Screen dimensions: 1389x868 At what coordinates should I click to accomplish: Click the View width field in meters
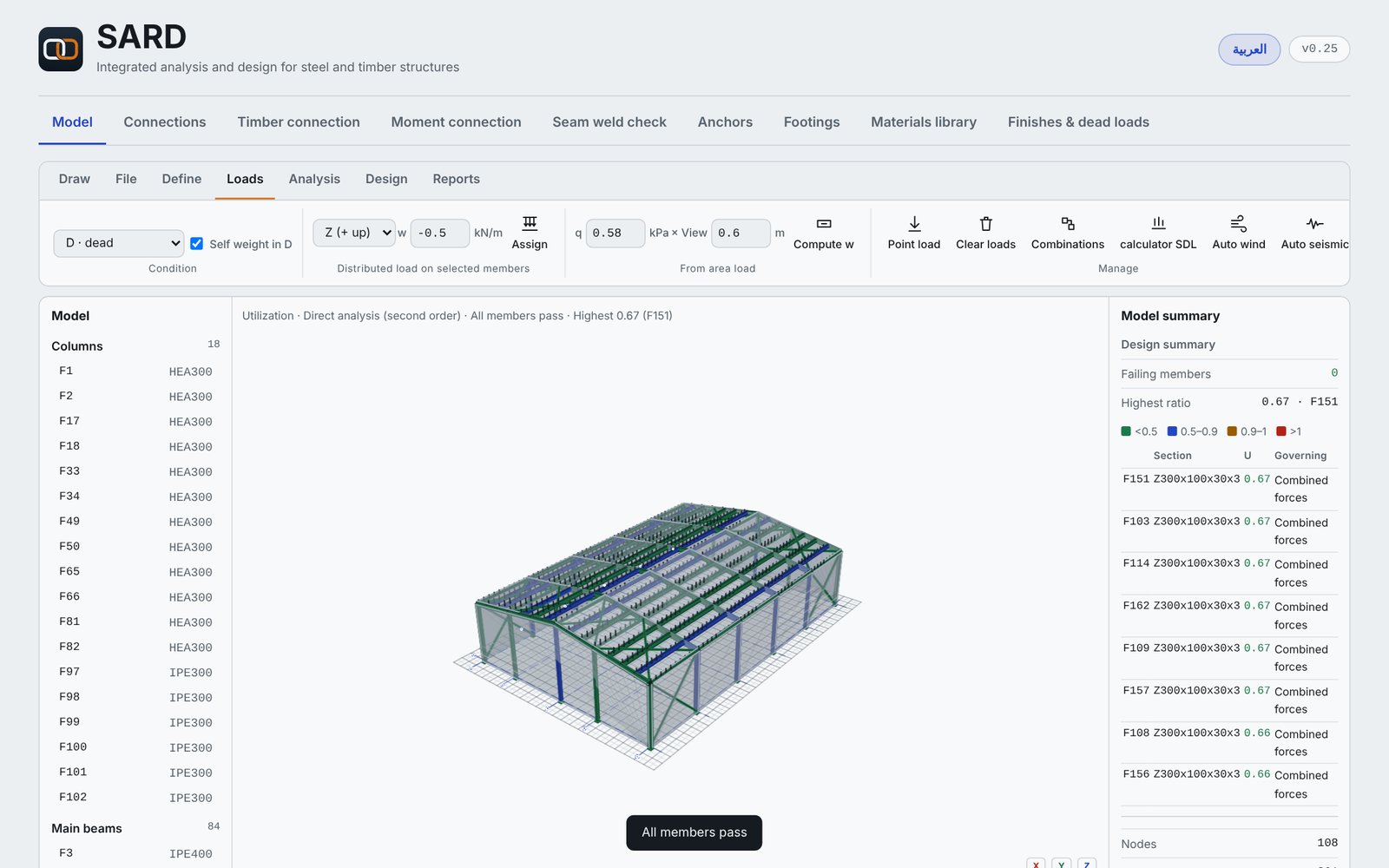coord(741,233)
